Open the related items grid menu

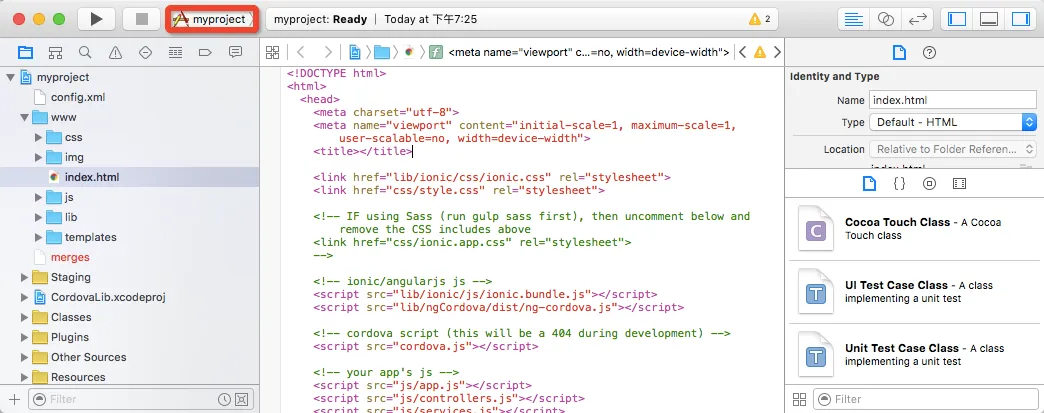coord(272,52)
